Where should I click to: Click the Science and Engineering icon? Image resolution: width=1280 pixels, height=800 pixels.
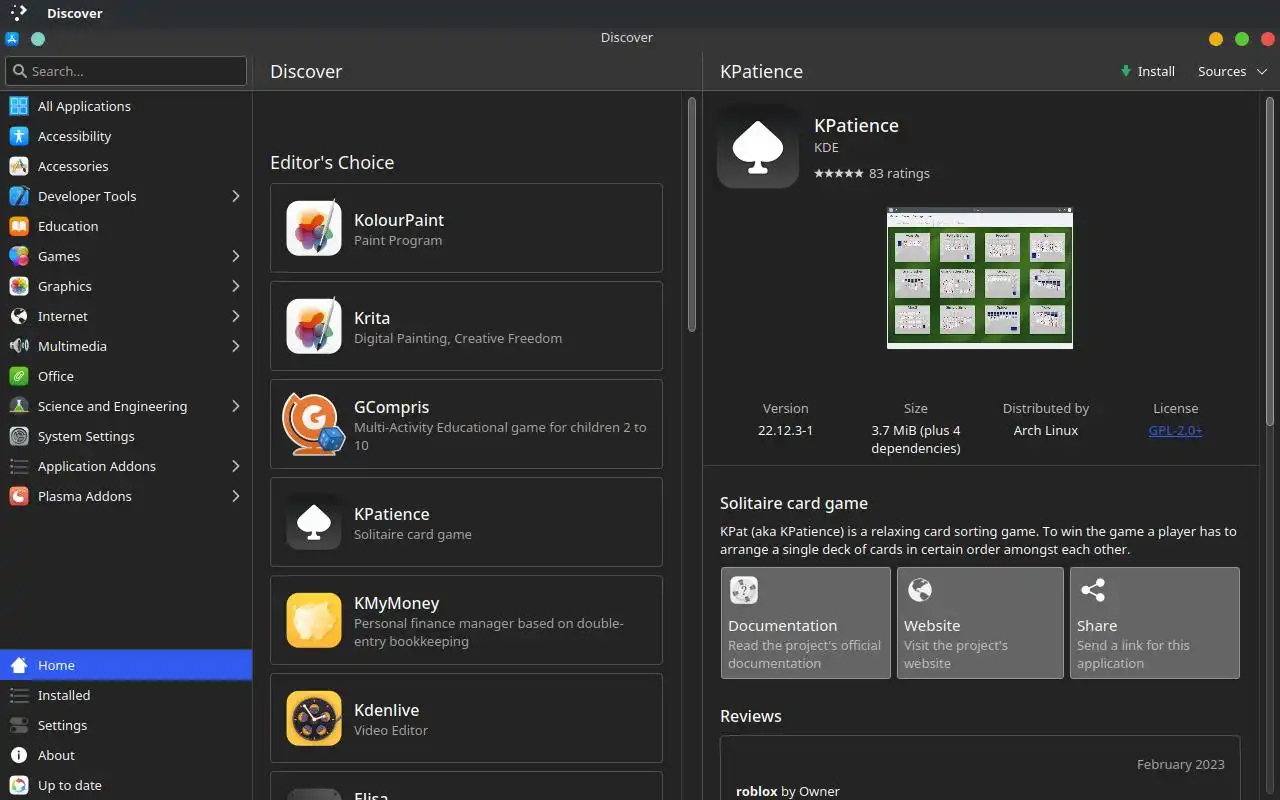[19, 406]
